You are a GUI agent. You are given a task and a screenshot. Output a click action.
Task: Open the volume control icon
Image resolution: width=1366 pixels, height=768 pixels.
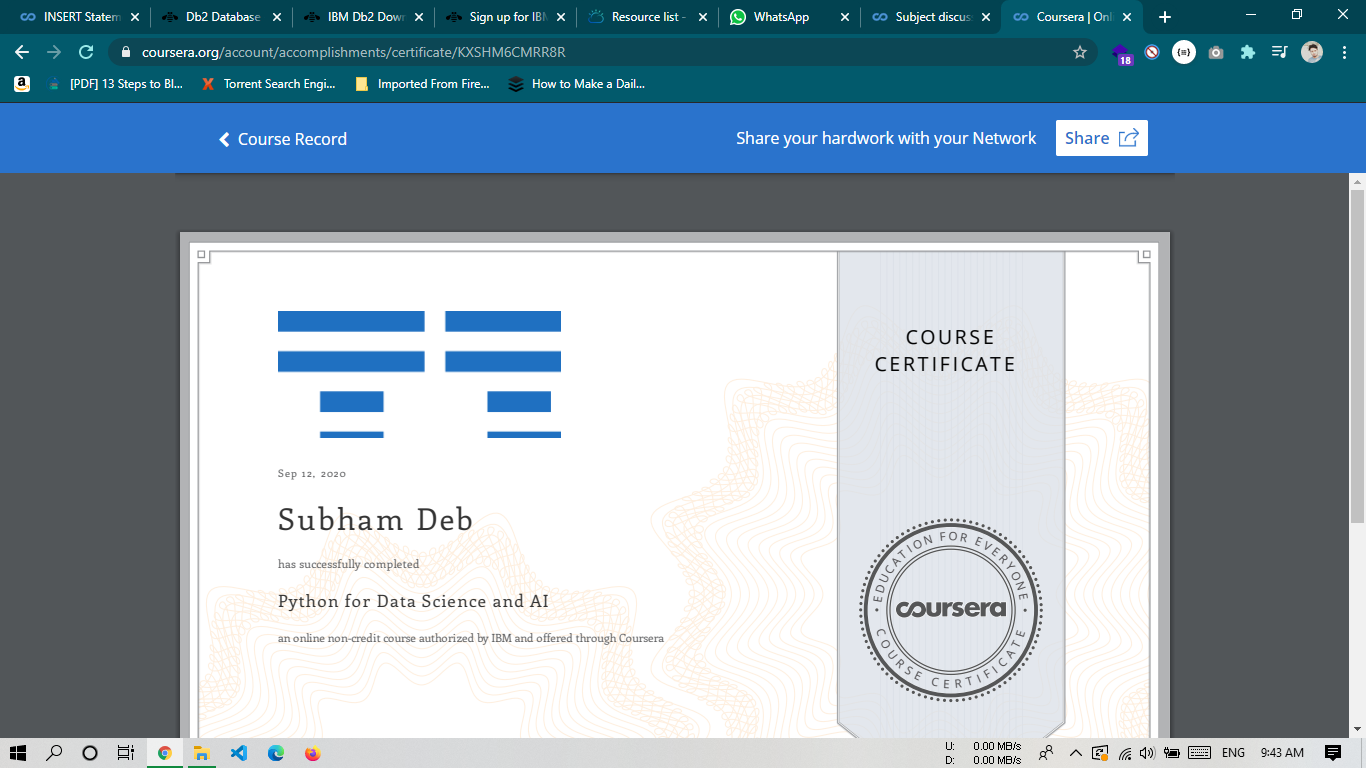(x=1147, y=753)
